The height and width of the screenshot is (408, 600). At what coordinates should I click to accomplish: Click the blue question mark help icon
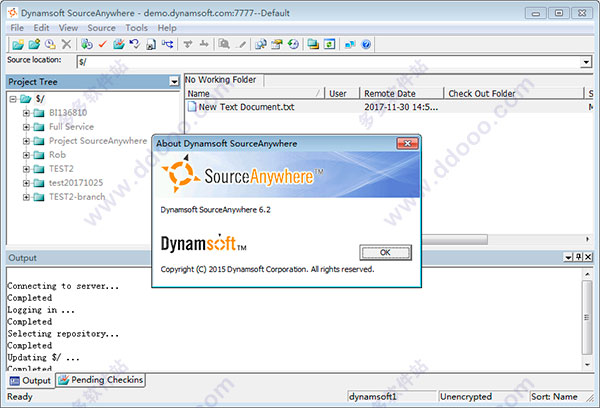tap(366, 44)
